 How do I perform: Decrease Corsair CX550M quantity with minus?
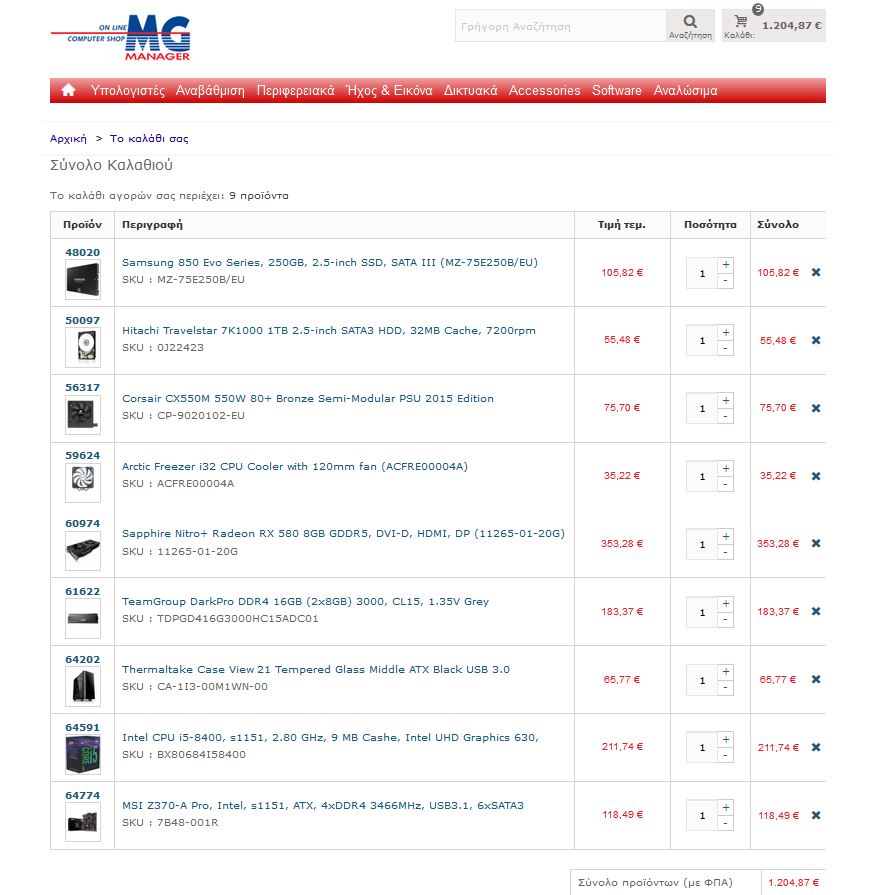coord(725,417)
